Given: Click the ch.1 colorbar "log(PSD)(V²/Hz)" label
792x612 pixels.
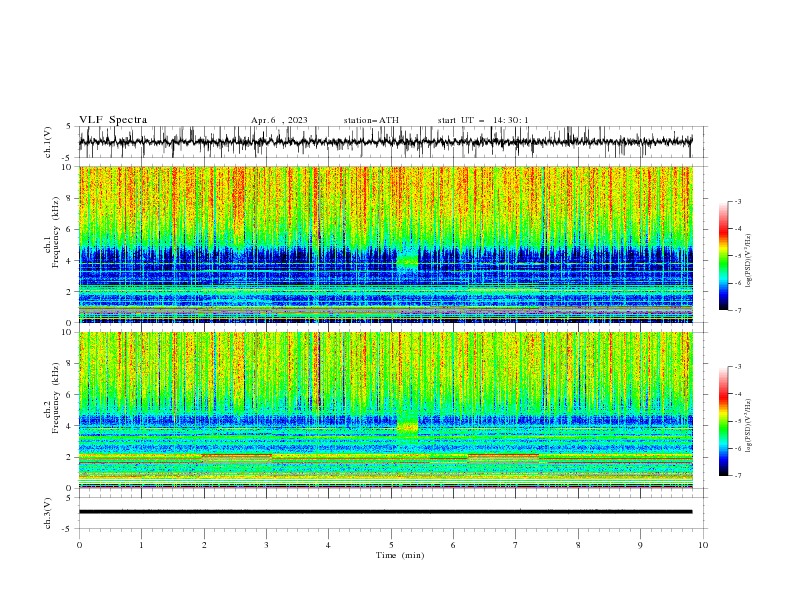Looking at the screenshot, I should coord(748,261).
